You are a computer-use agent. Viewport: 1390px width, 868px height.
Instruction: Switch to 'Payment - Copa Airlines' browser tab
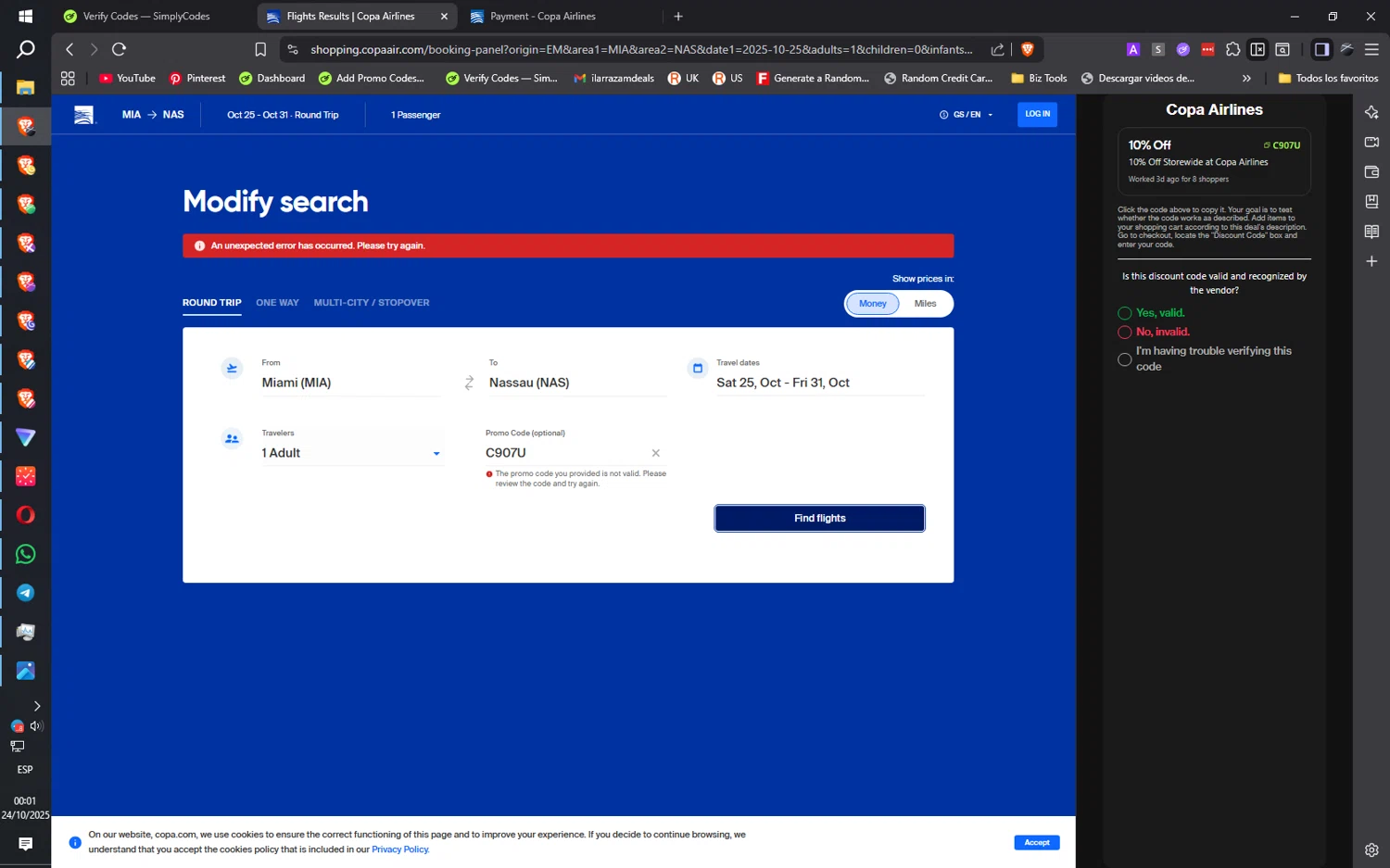543,16
